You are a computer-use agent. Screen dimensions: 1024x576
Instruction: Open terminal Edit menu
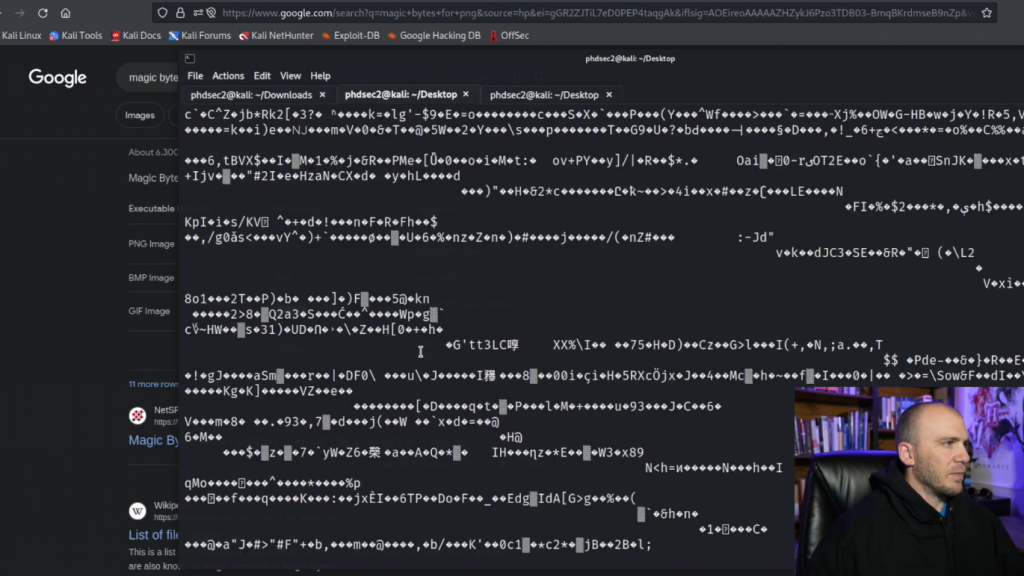click(x=262, y=76)
